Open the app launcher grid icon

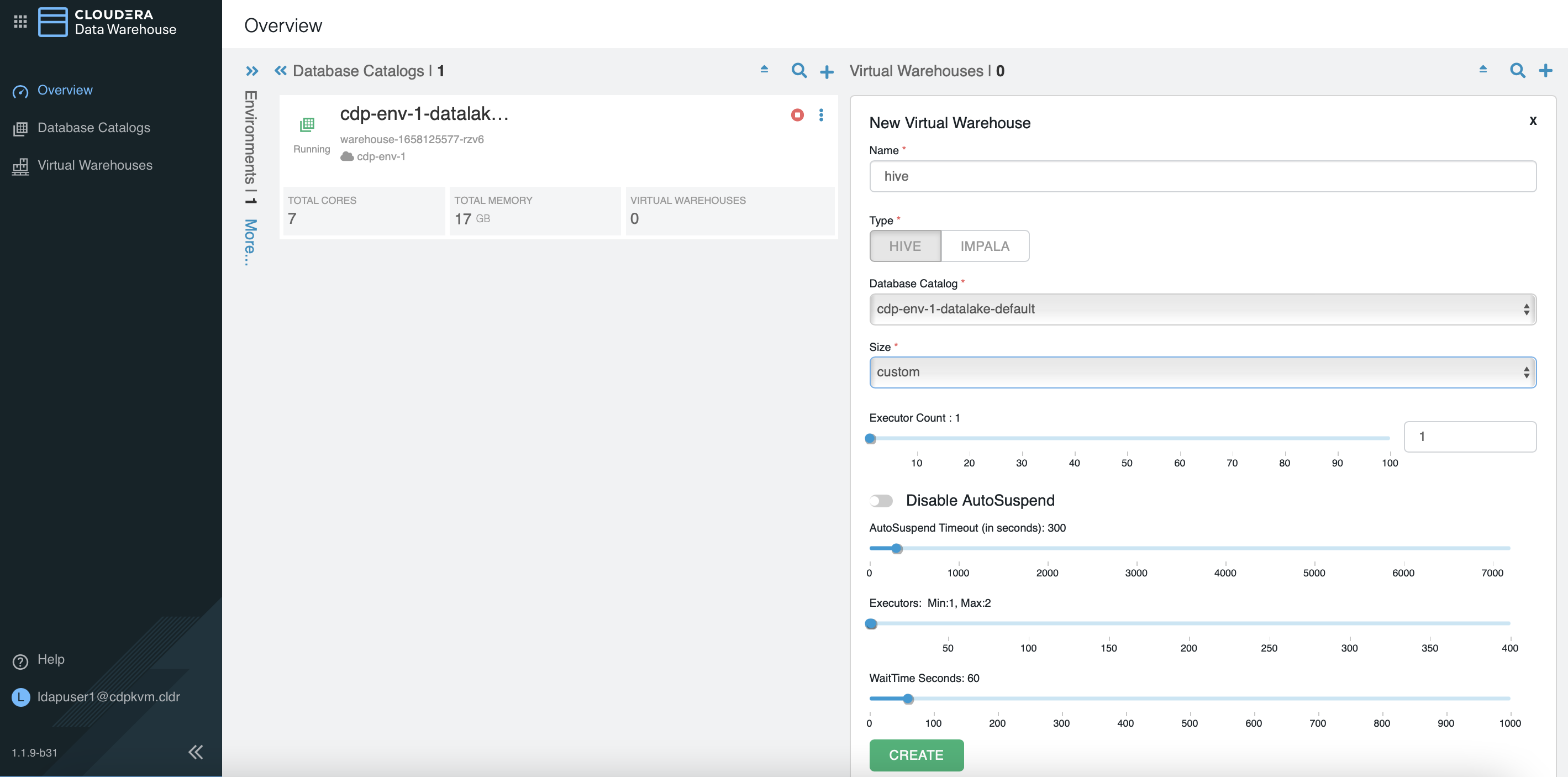(20, 22)
